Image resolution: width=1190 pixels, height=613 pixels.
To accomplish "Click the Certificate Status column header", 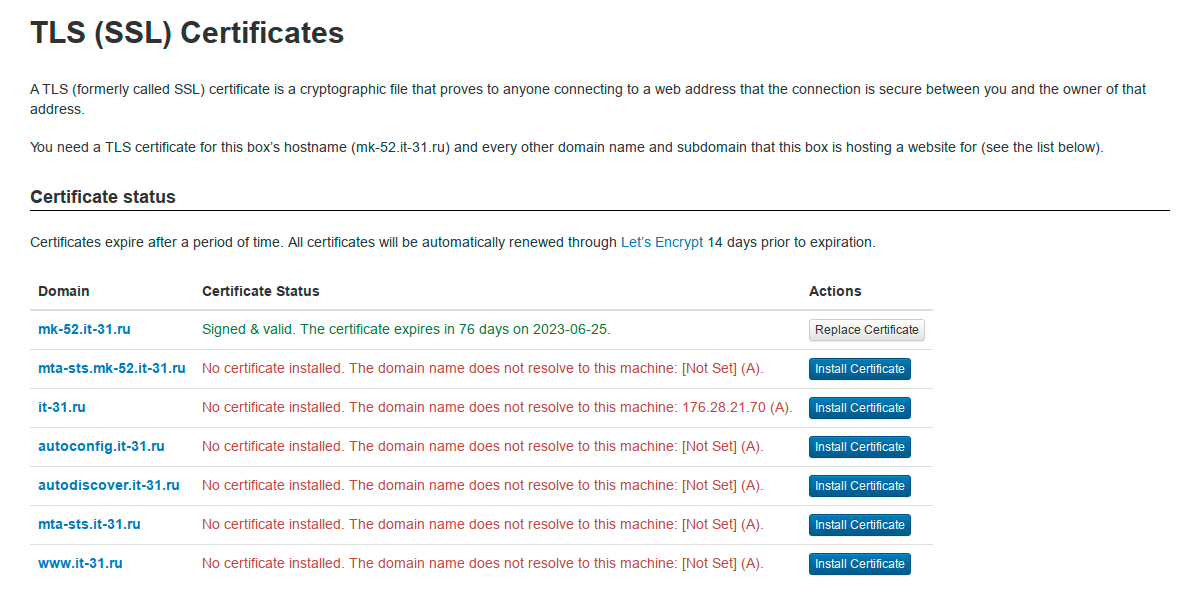I will coord(261,291).
